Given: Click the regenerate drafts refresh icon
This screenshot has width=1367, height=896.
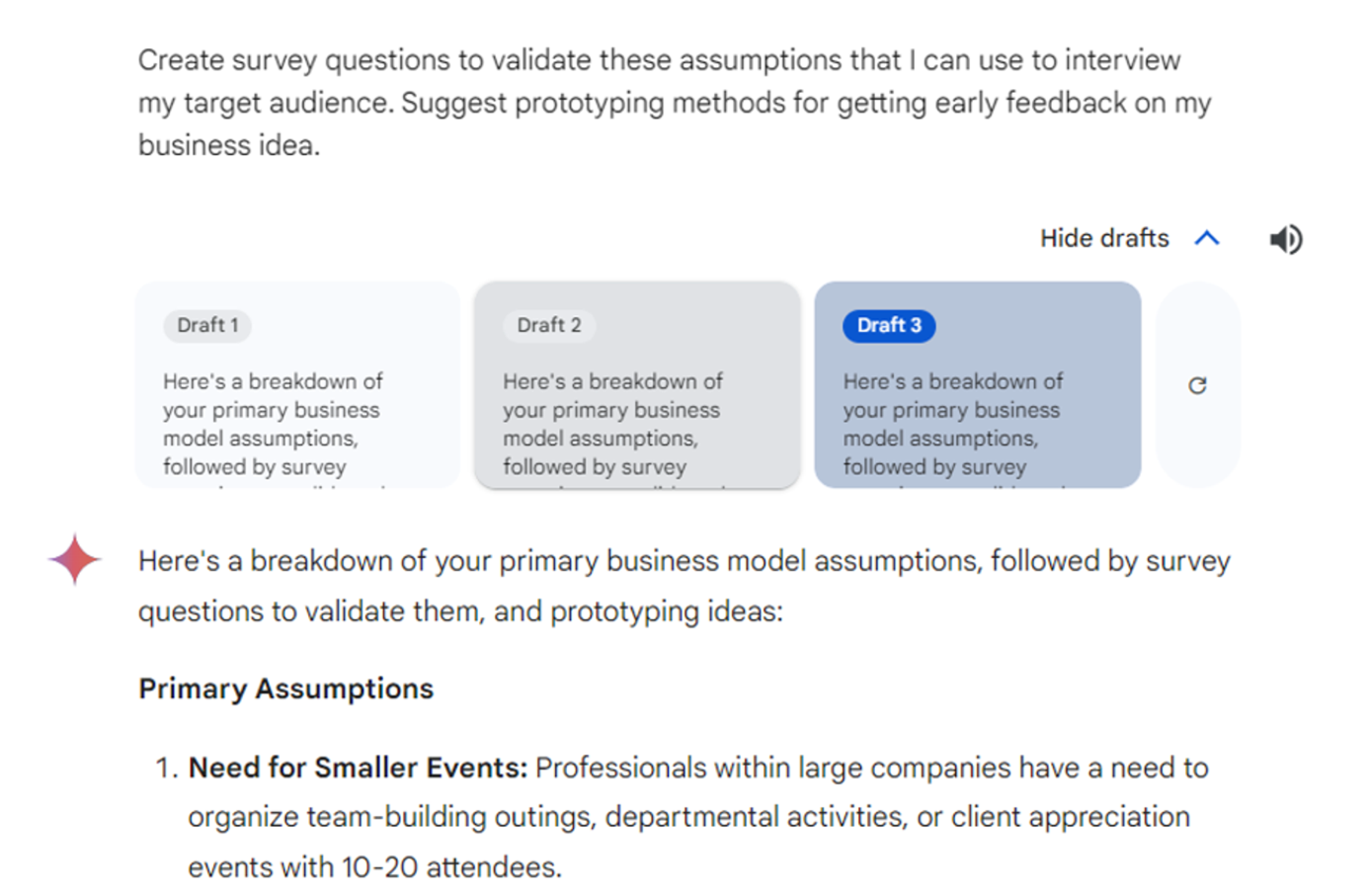Looking at the screenshot, I should pyautogui.click(x=1197, y=385).
